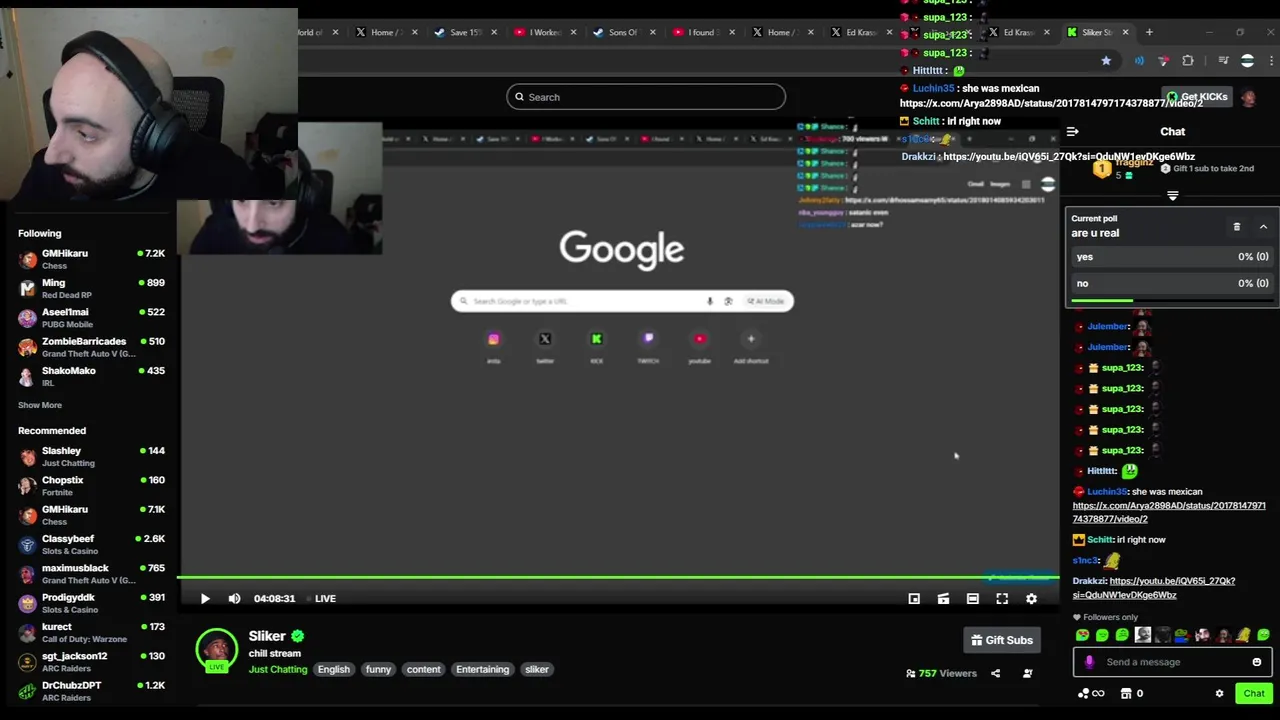Click the Just Chatting category link
This screenshot has height=720, width=1280.
pyautogui.click(x=278, y=669)
